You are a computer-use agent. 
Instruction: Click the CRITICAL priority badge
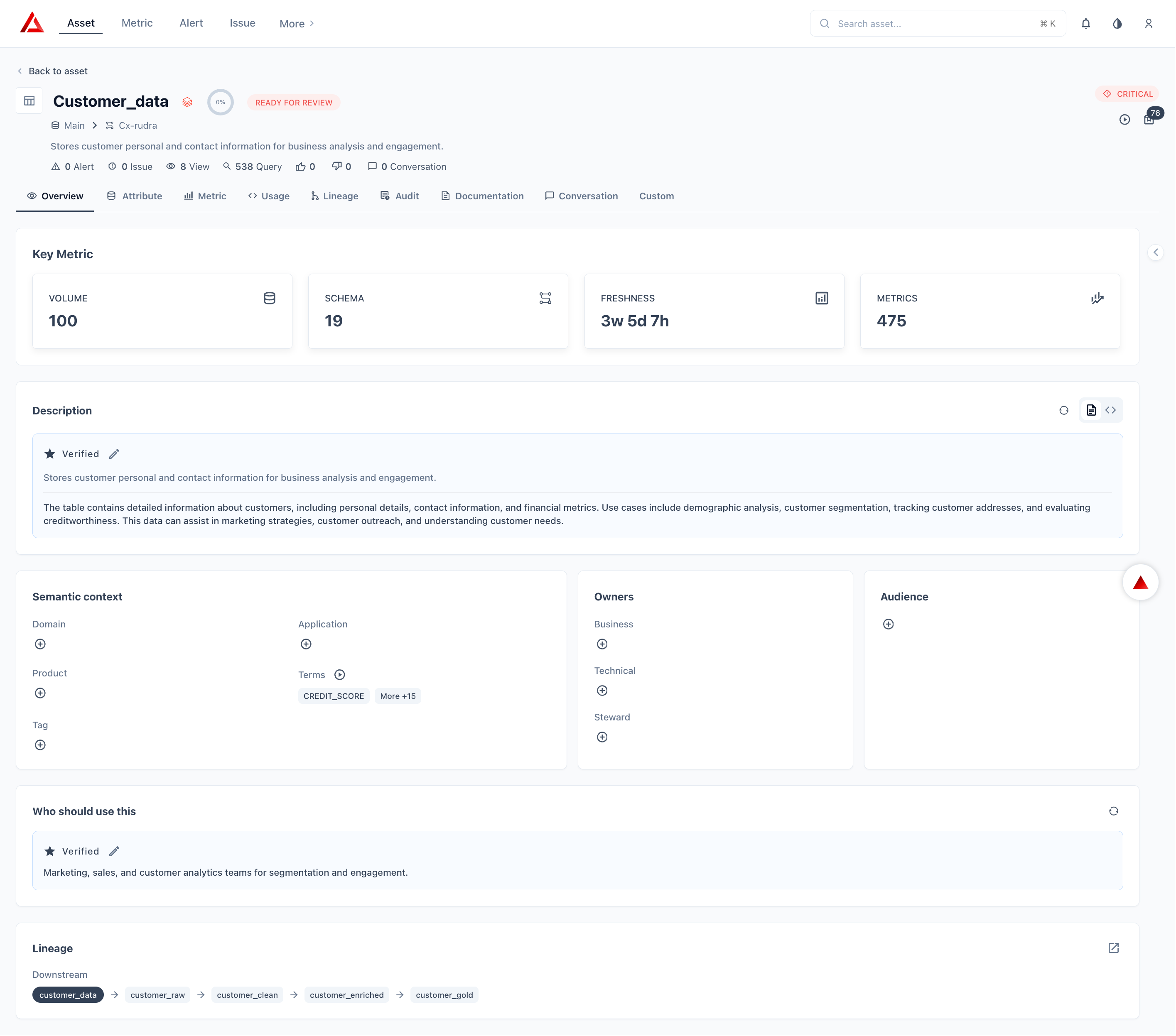point(1128,94)
